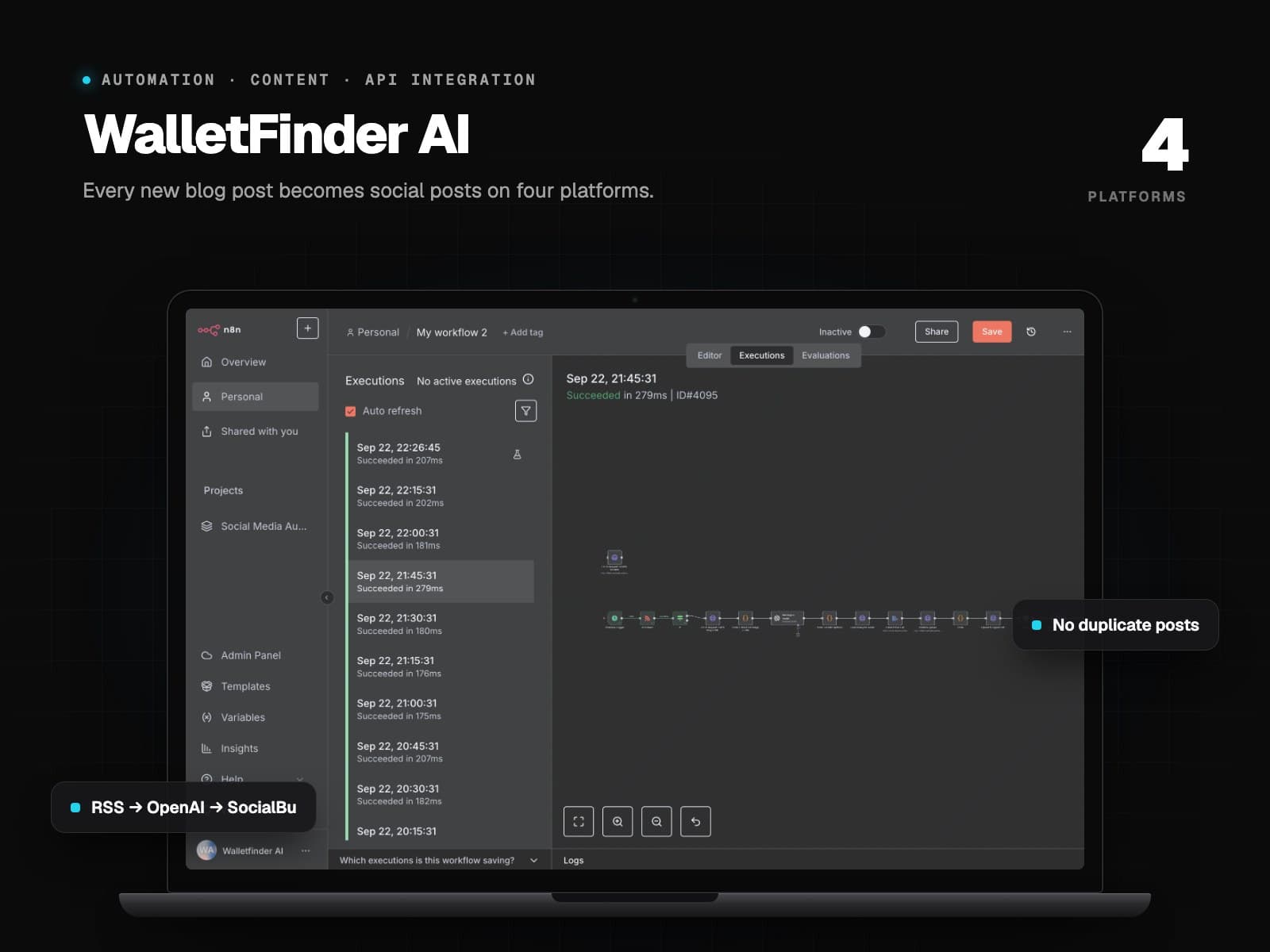Click the Walletfinder AI account name
1270x952 pixels.
click(x=252, y=850)
